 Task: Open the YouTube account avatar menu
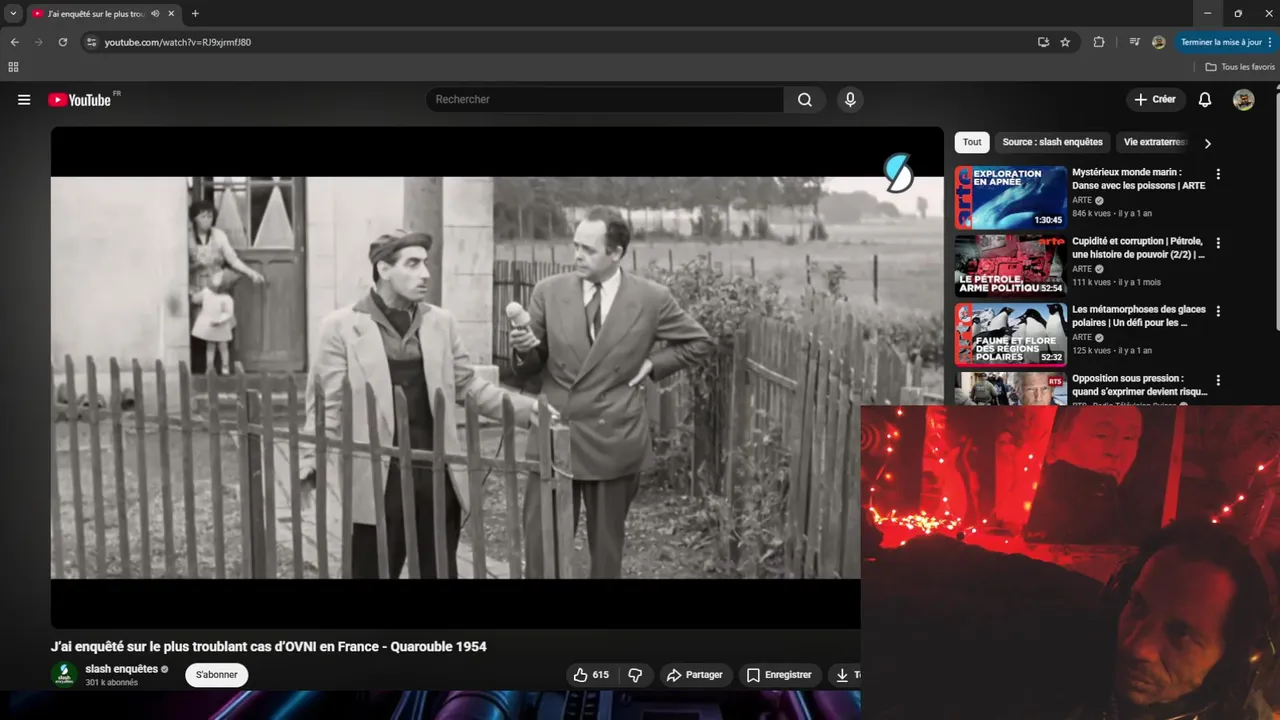[1243, 100]
